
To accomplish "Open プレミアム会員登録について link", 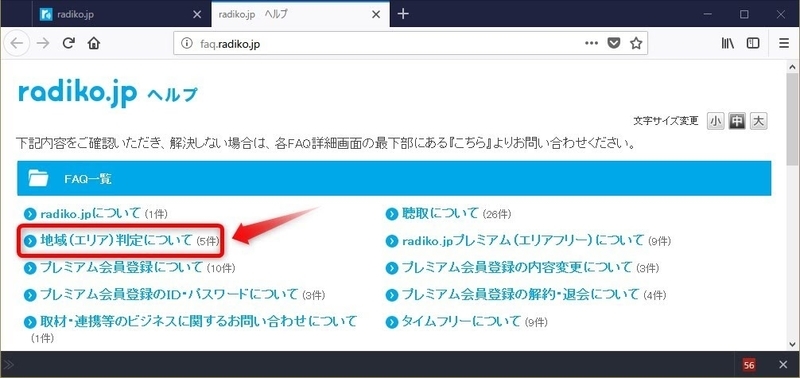I will pyautogui.click(x=121, y=267).
